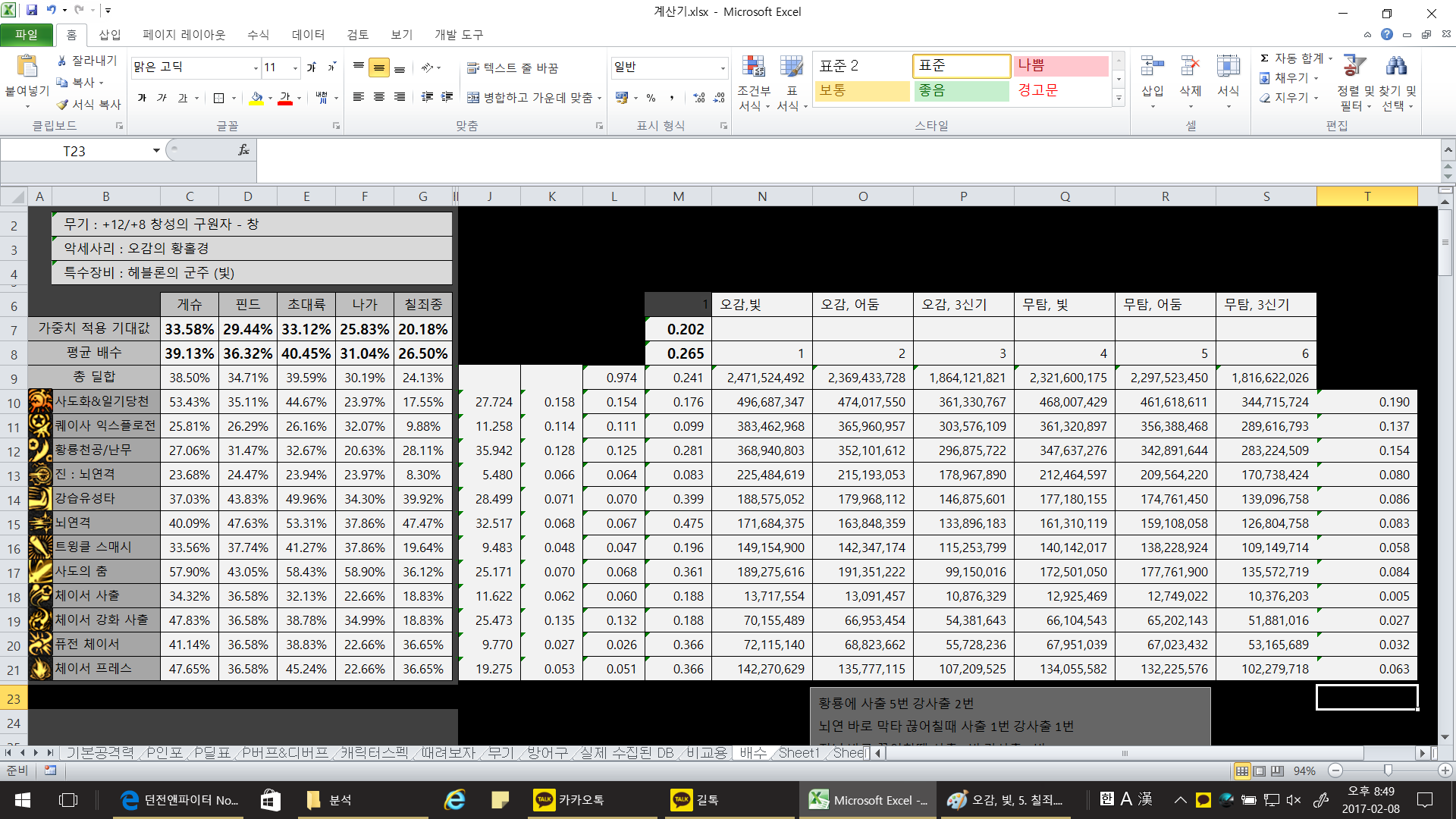This screenshot has height=819, width=1456.
Task: Expand the number format dropdown 일반
Action: [722, 67]
